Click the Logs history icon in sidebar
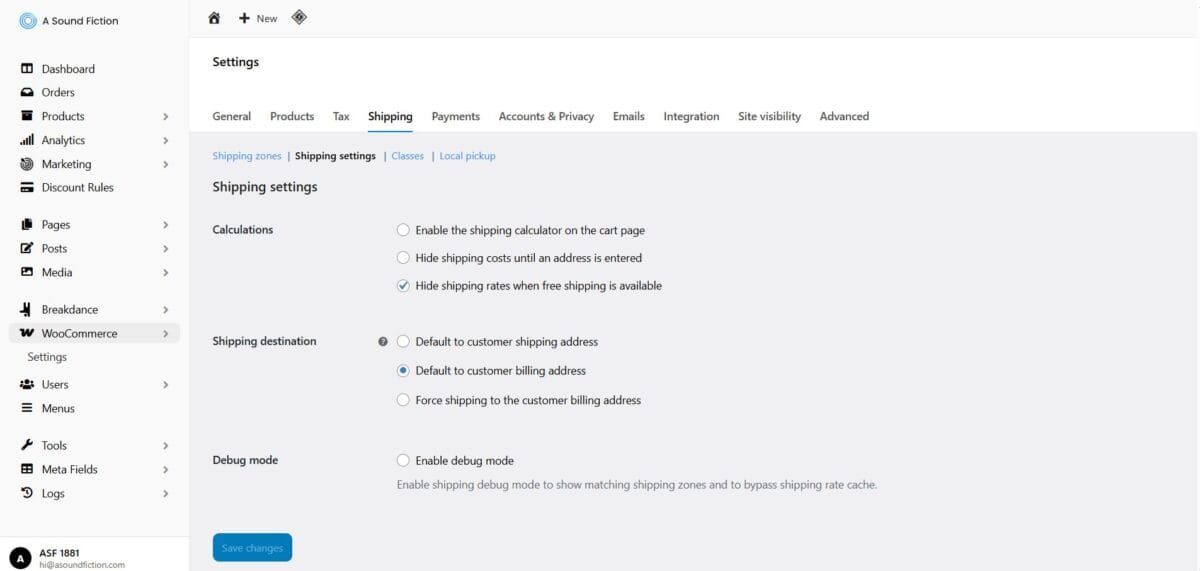This screenshot has height=571, width=1200. coord(27,493)
